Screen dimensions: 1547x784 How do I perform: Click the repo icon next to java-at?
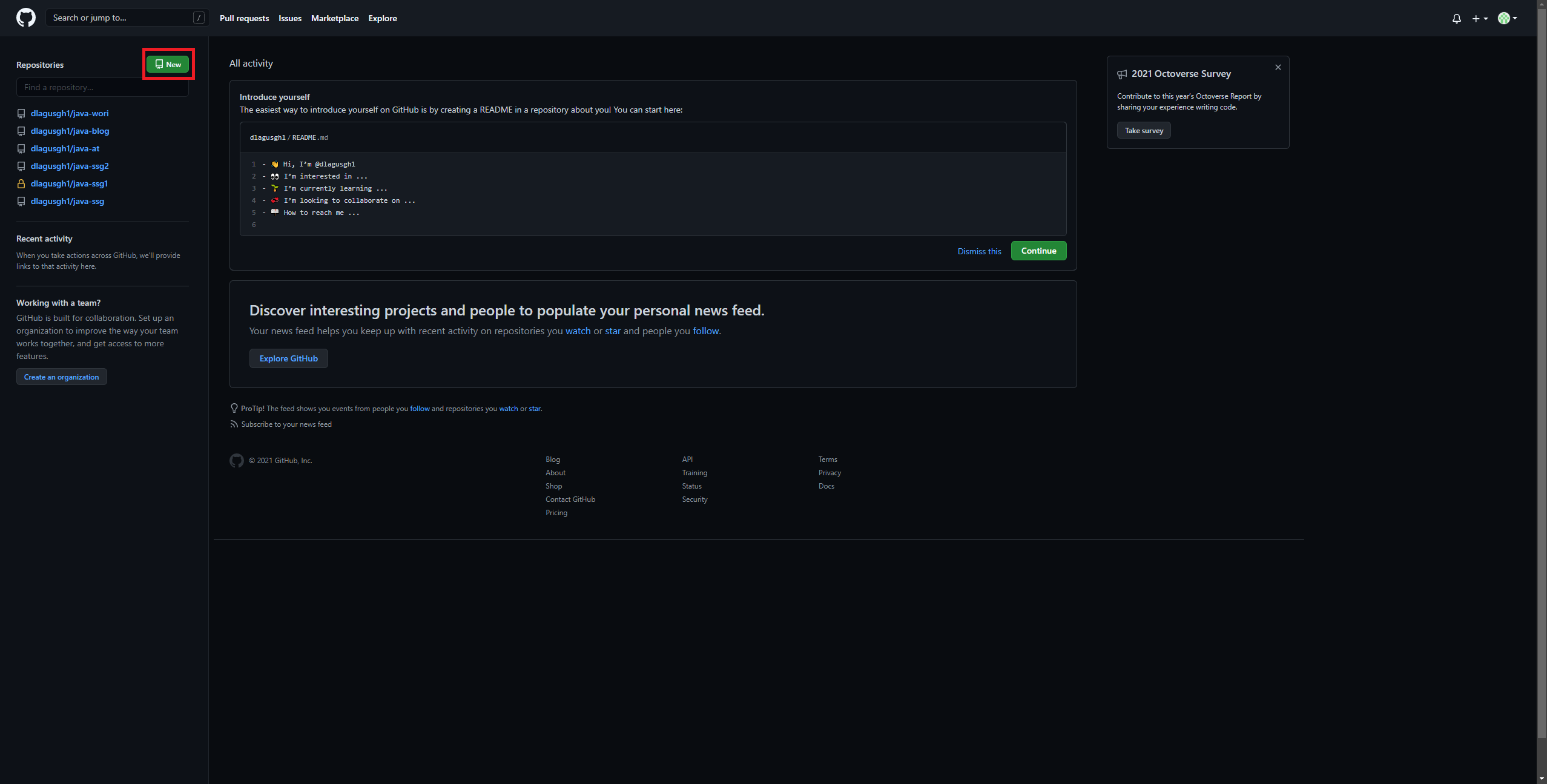(21, 148)
